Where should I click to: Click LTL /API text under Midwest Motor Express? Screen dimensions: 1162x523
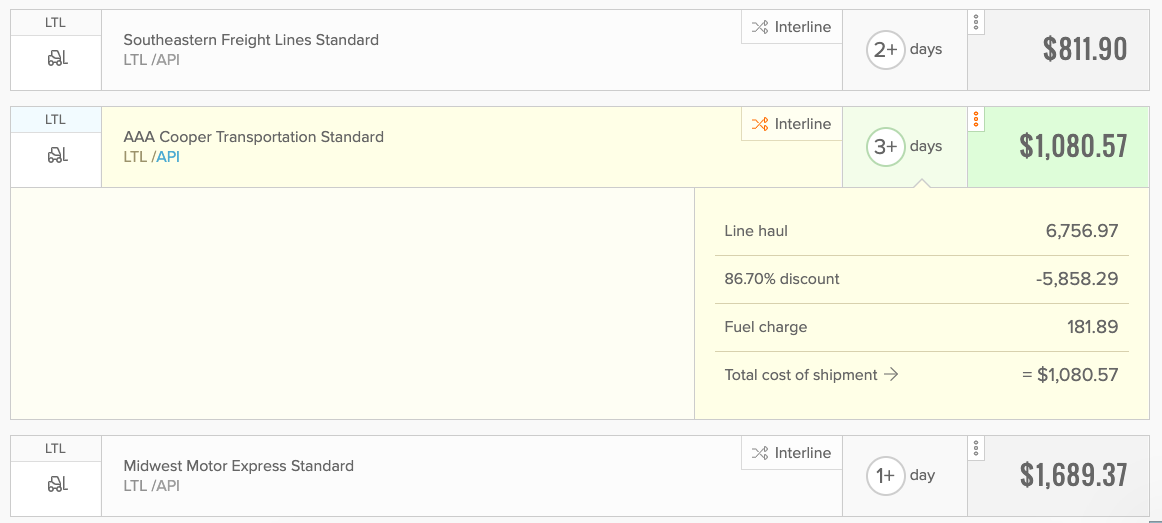click(x=151, y=486)
